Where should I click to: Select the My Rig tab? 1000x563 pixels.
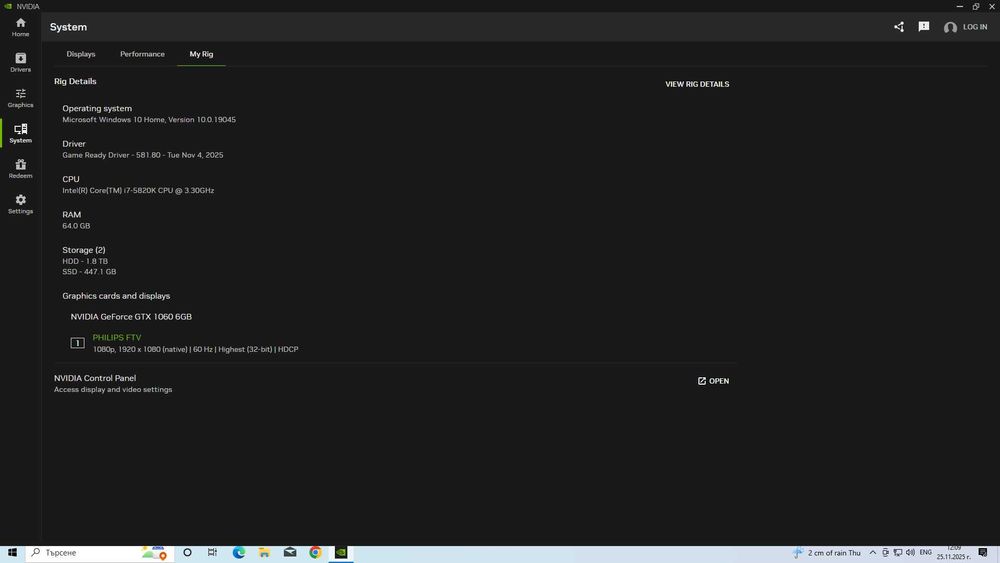[201, 54]
